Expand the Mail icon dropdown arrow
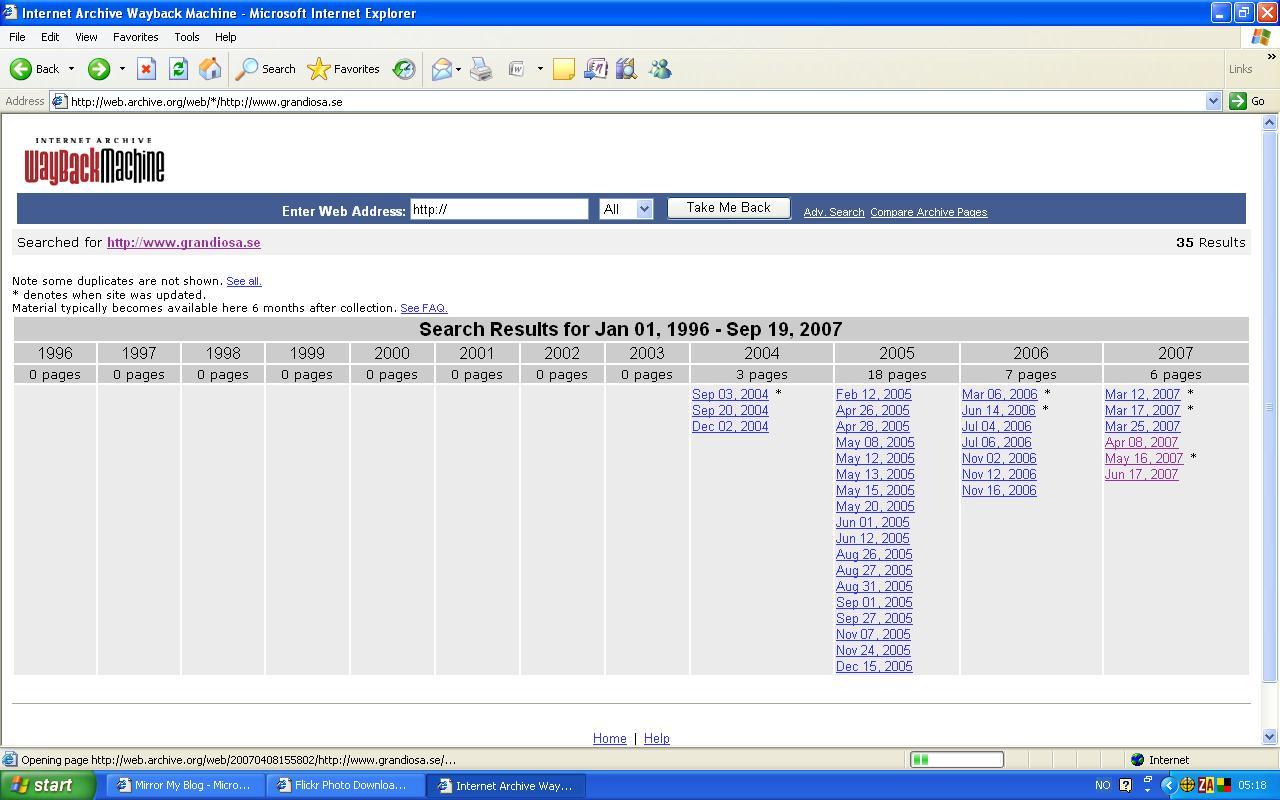 pos(458,69)
